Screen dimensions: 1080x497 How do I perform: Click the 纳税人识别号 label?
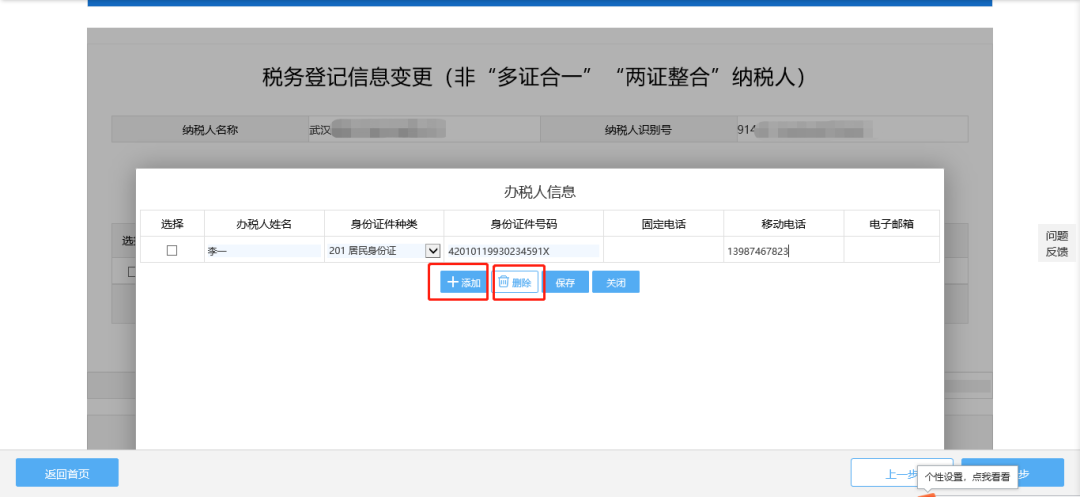coord(638,129)
